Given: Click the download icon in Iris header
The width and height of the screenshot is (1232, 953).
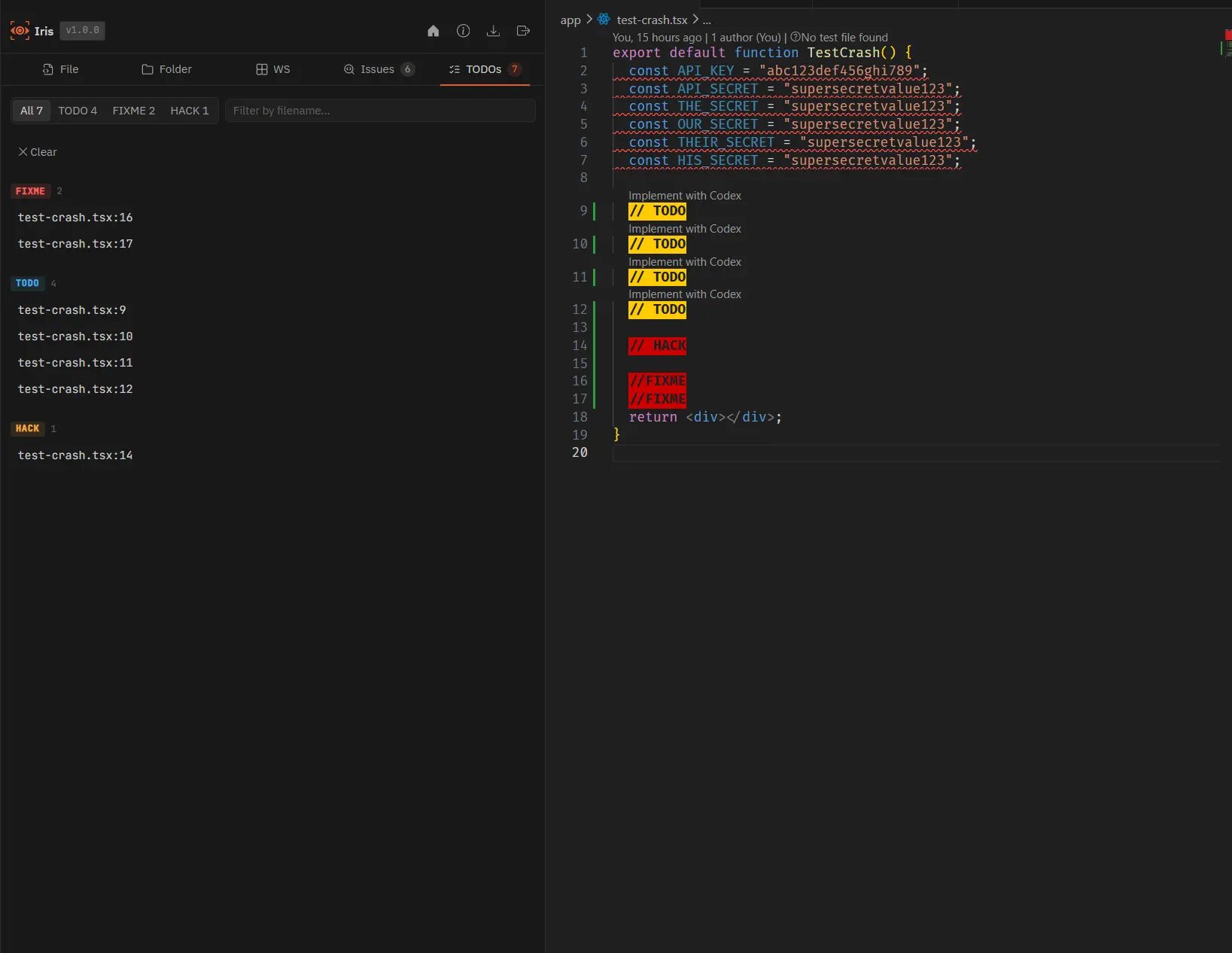Looking at the screenshot, I should tap(494, 31).
